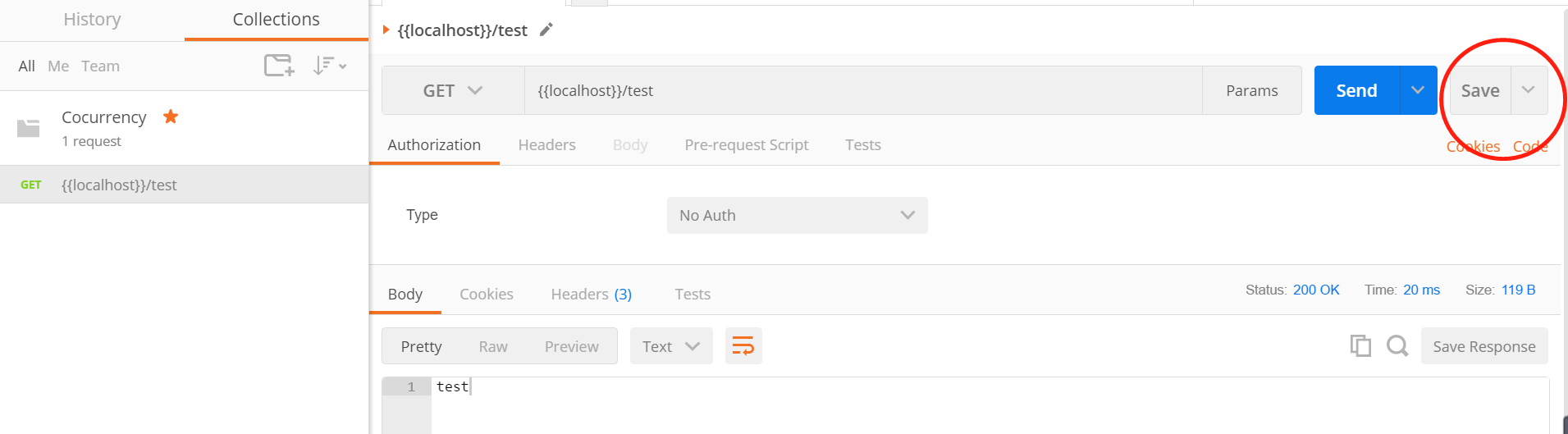Filter collections by Me
The image size is (1568, 434).
58,66
